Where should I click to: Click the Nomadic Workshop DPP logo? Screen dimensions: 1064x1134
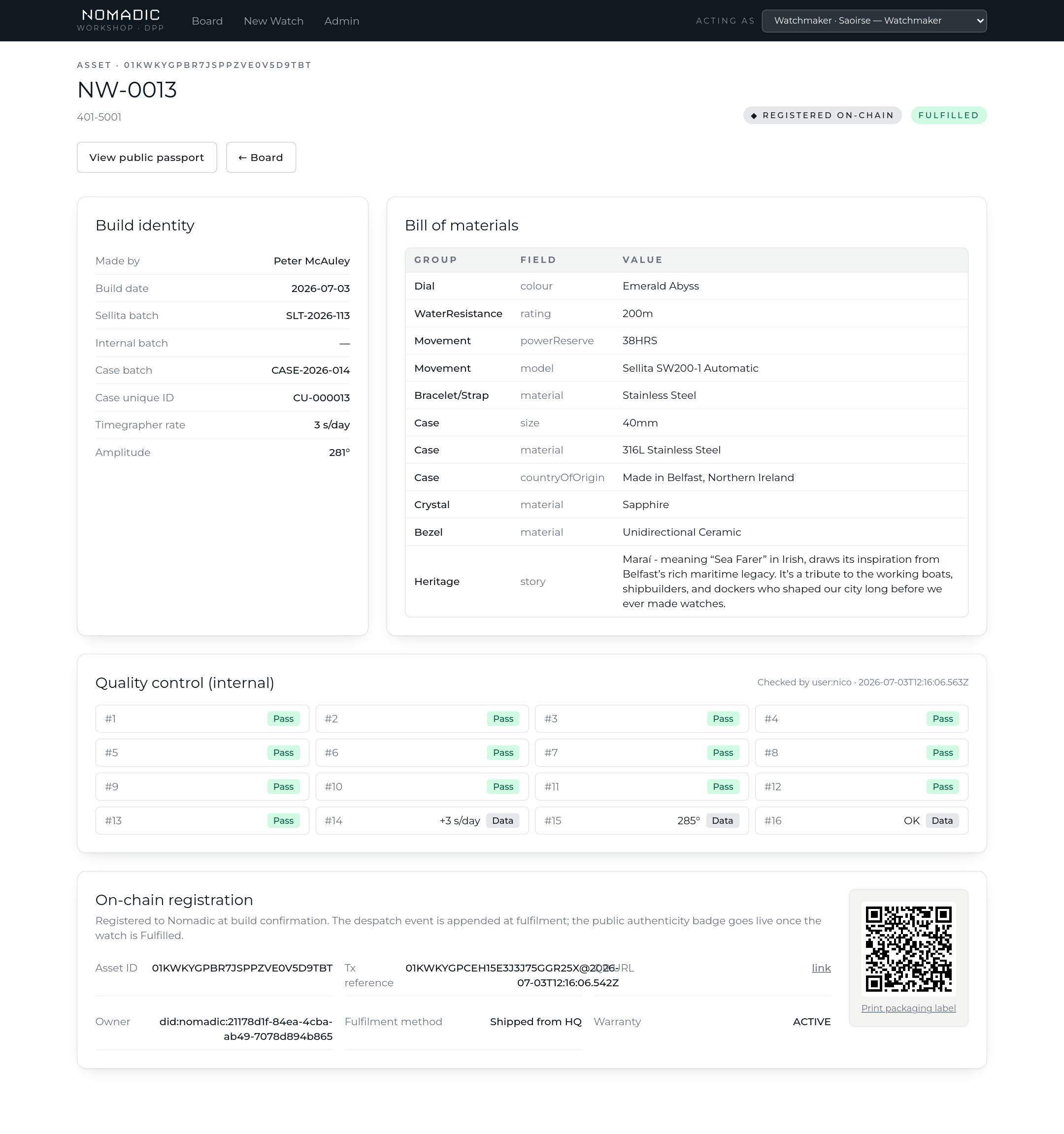120,21
